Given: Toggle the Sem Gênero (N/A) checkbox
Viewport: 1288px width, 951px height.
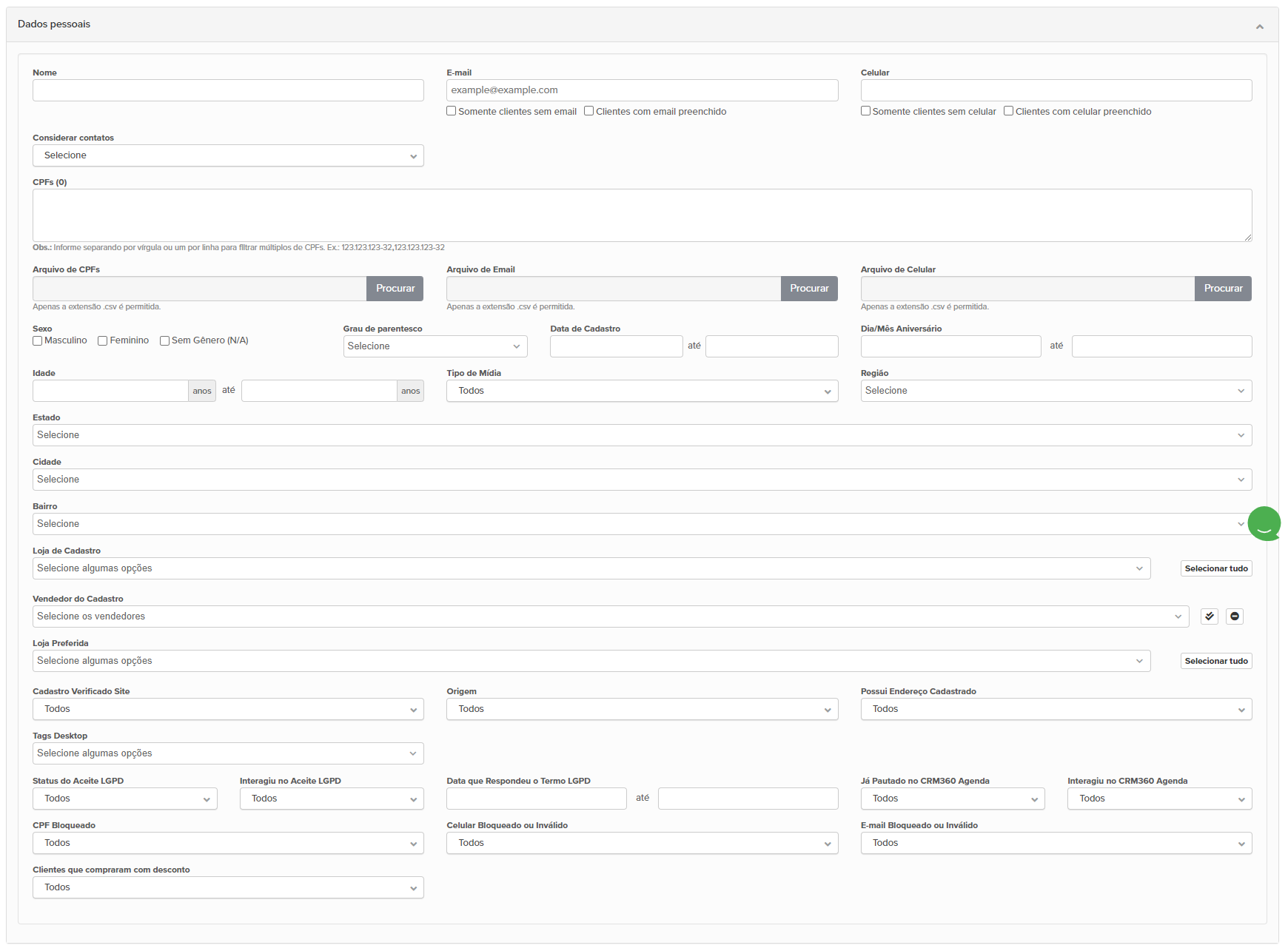Looking at the screenshot, I should (x=164, y=340).
